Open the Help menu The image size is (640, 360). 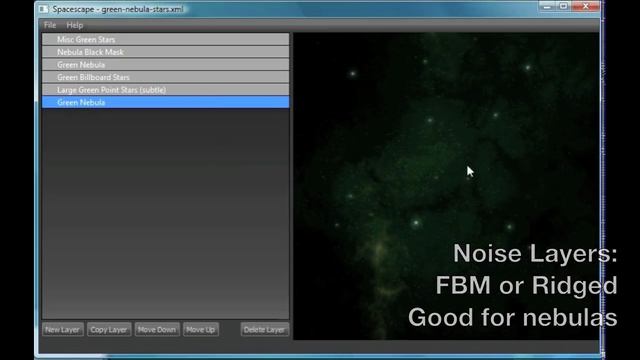coord(75,25)
